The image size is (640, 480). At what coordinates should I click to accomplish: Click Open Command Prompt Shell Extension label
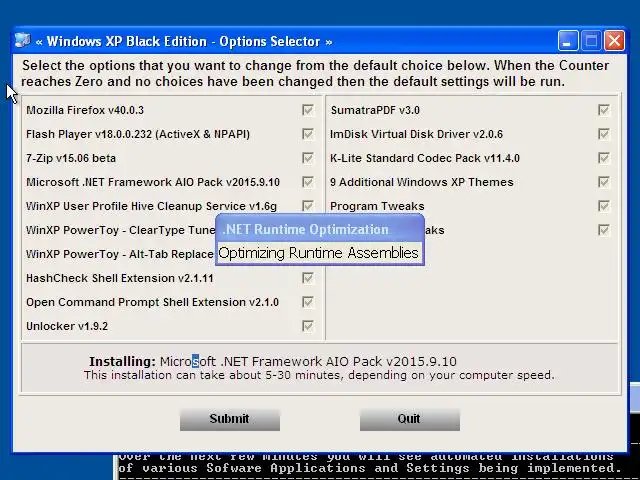[x=152, y=302]
